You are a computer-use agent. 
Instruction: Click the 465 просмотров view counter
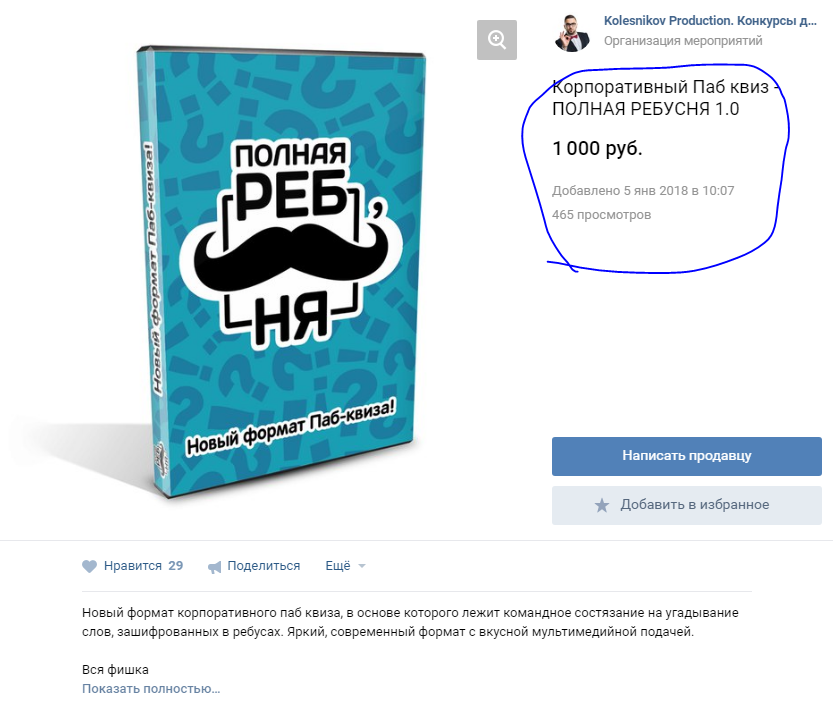point(601,215)
